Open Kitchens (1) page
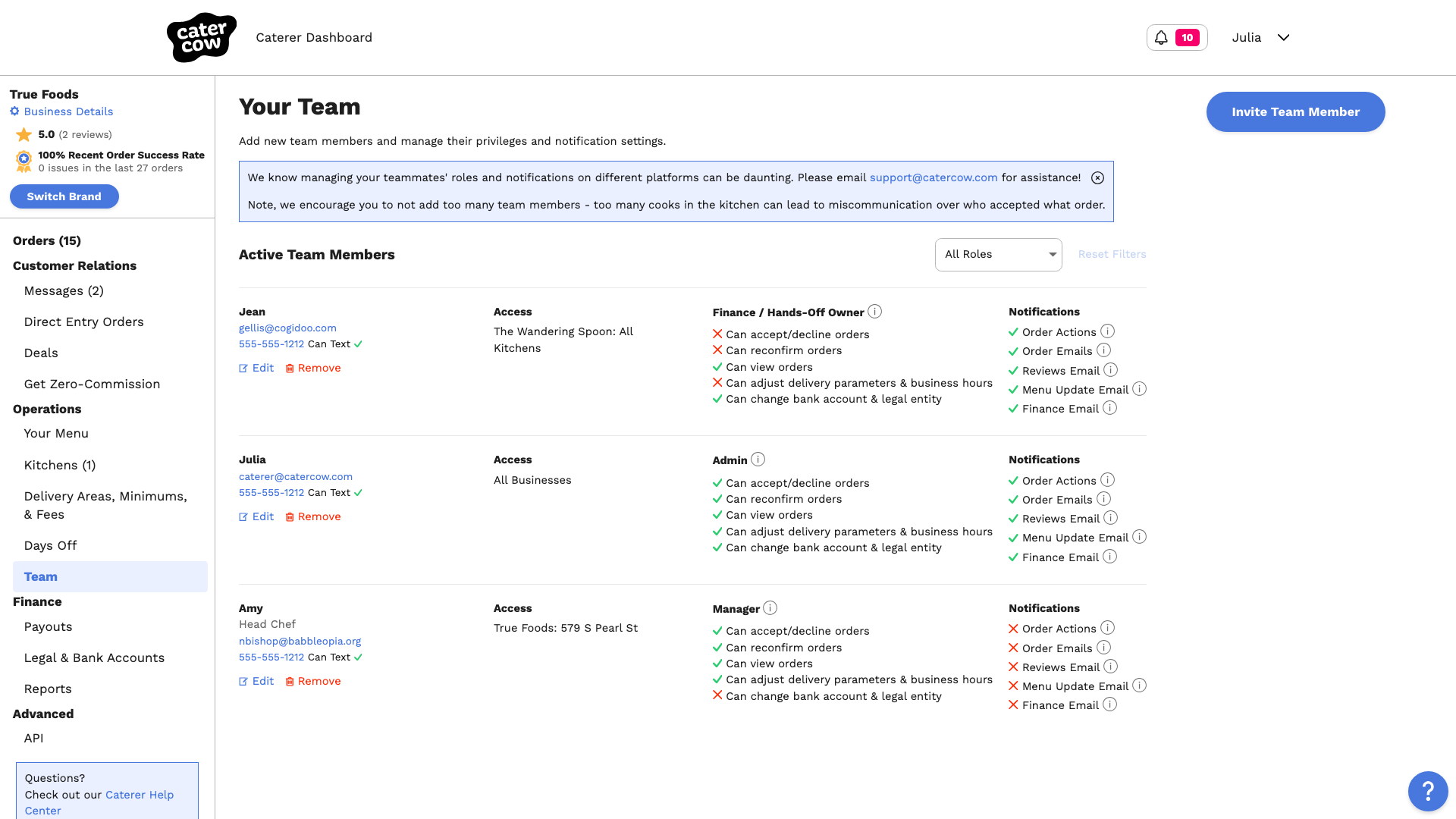Image resolution: width=1456 pixels, height=819 pixels. [x=60, y=465]
